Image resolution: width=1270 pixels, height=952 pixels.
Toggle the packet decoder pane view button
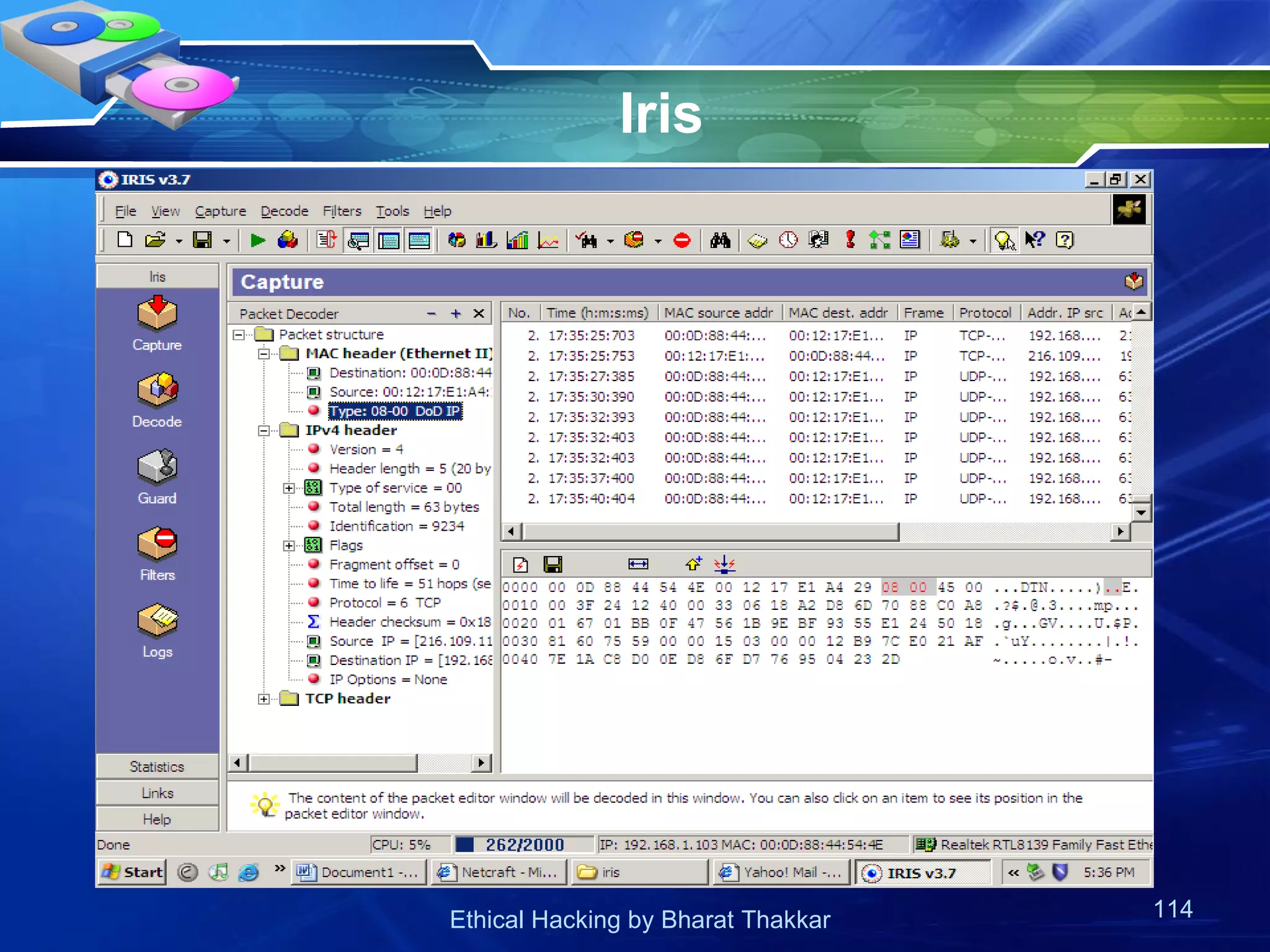coord(358,240)
